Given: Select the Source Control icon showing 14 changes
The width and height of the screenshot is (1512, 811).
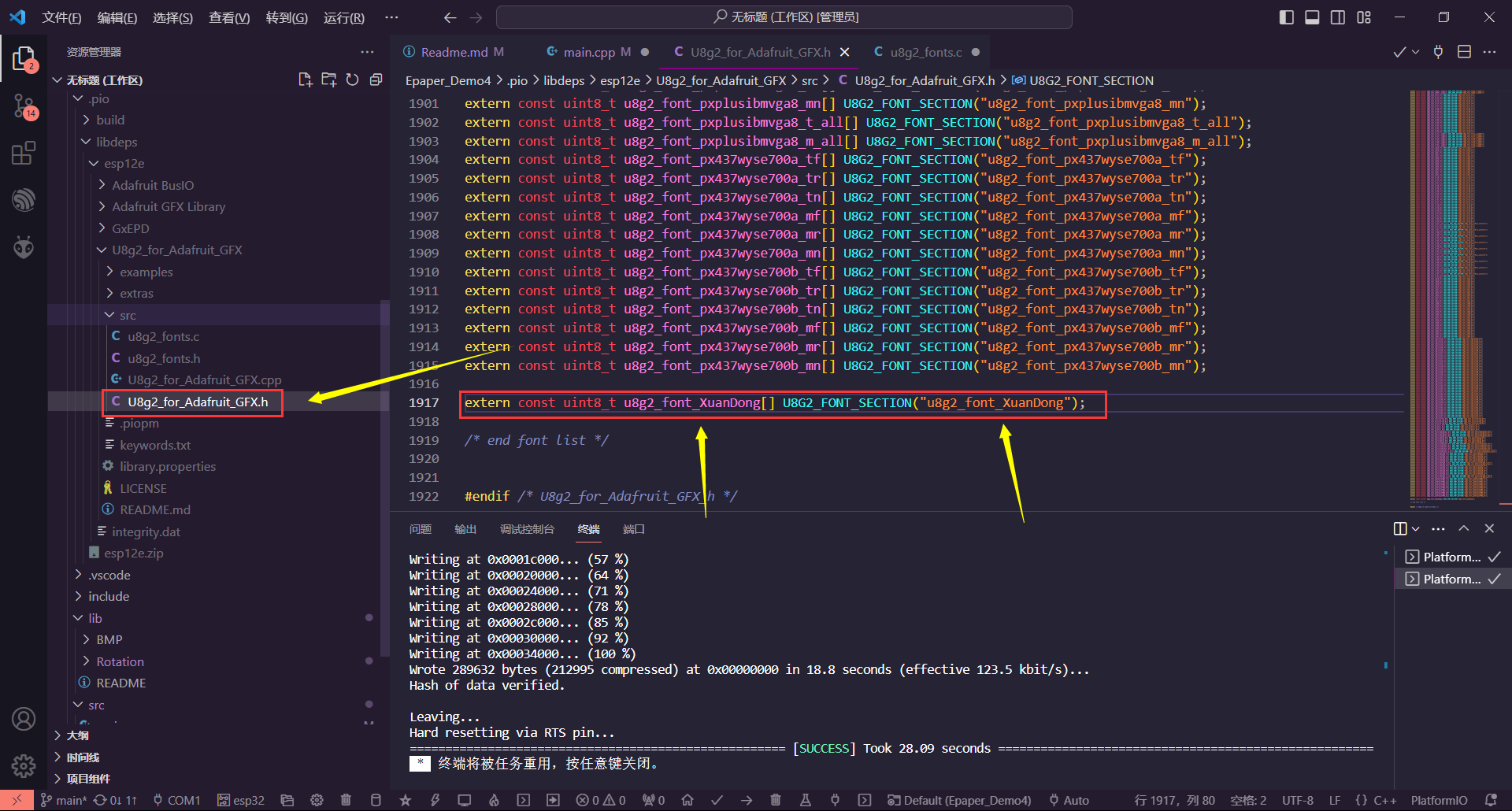Looking at the screenshot, I should tap(24, 106).
